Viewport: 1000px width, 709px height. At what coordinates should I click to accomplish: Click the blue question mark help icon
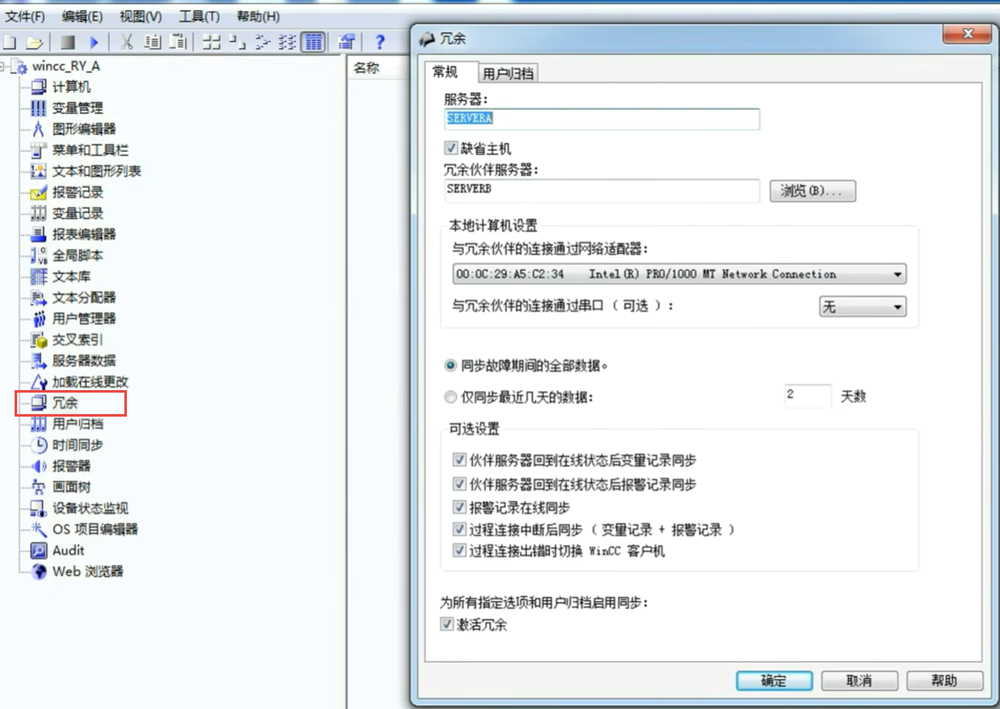[x=380, y=42]
